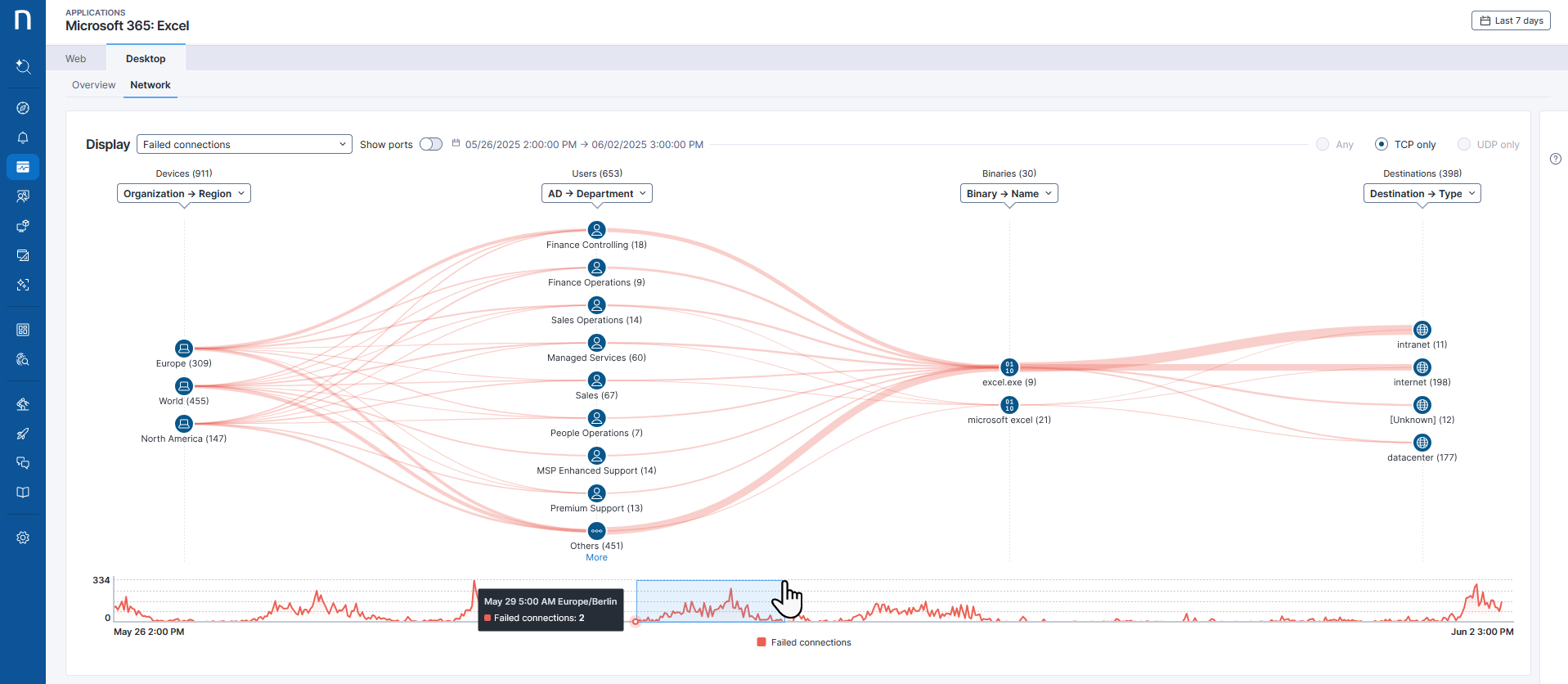1568x684 pixels.
Task: Select the excel.exe binary node
Action: (1009, 367)
